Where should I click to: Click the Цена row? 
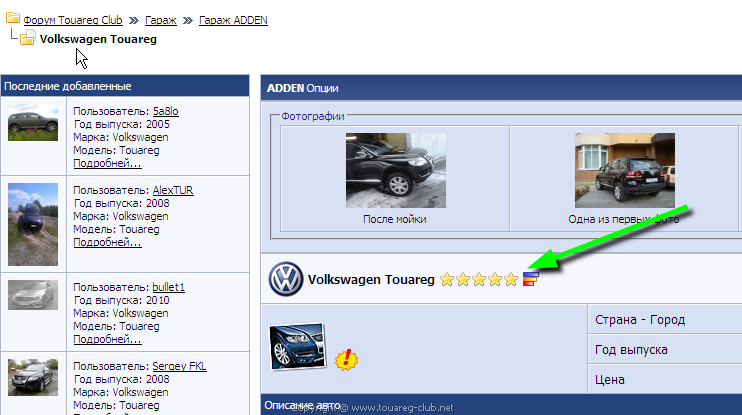point(665,379)
